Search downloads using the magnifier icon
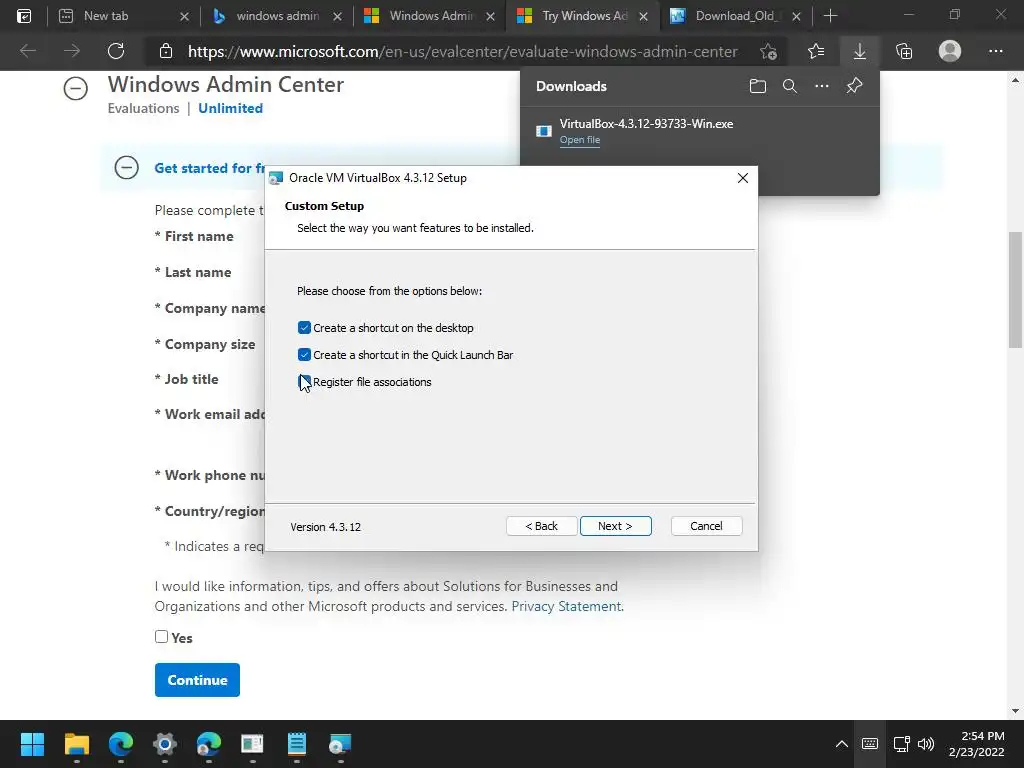The height and width of the screenshot is (768, 1024). pos(790,86)
